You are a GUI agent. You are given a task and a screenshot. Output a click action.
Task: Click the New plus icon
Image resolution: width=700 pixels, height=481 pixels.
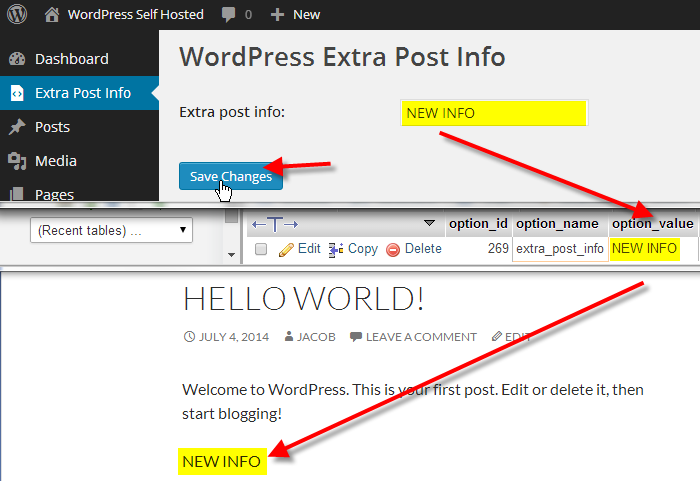(277, 15)
